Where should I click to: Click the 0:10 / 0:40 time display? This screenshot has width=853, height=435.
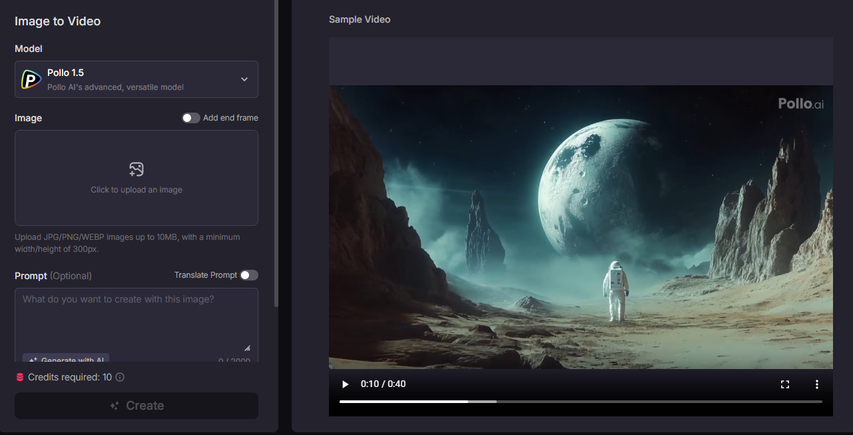383,384
